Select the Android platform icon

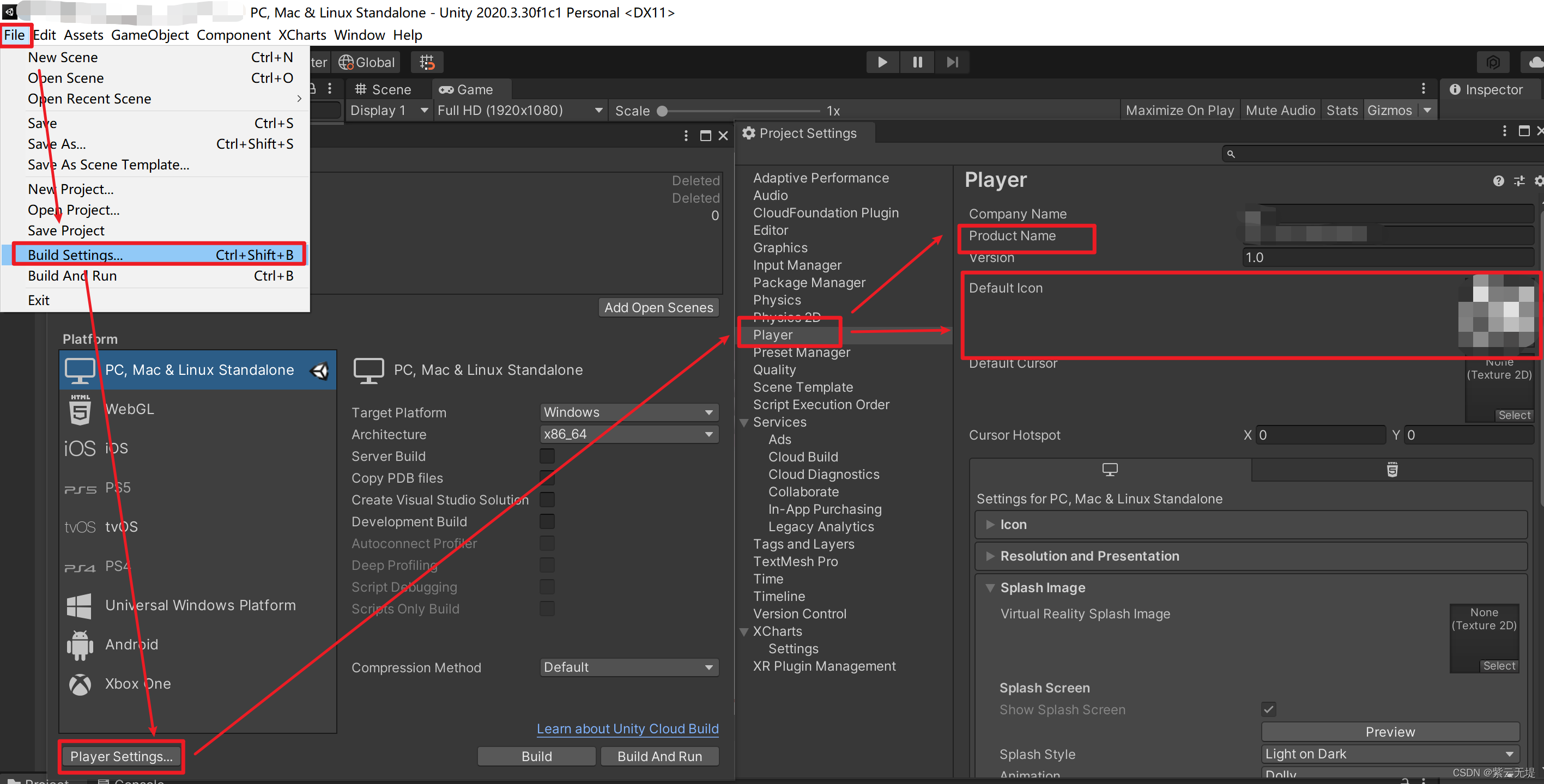80,645
